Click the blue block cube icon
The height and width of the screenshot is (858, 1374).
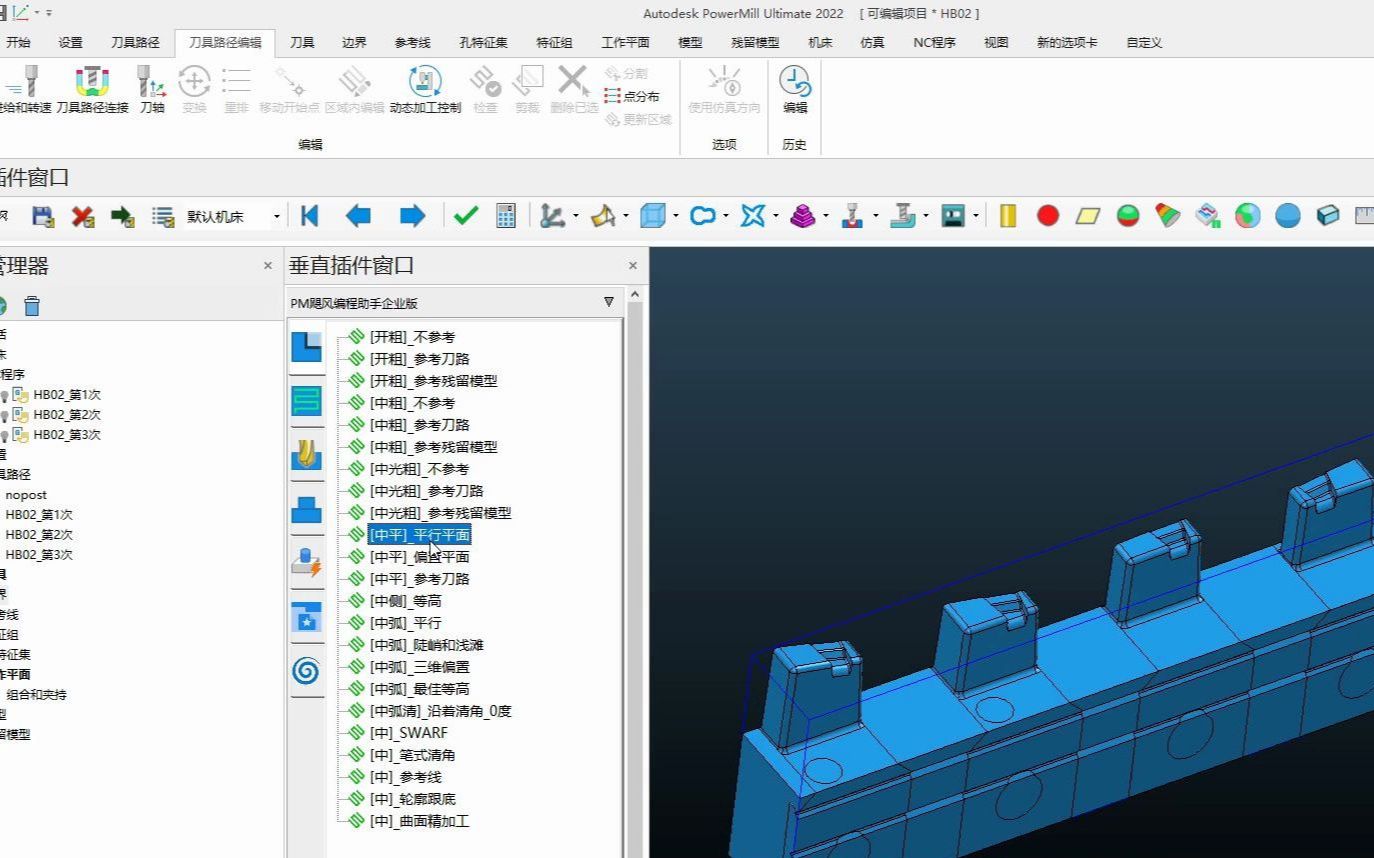coord(652,216)
